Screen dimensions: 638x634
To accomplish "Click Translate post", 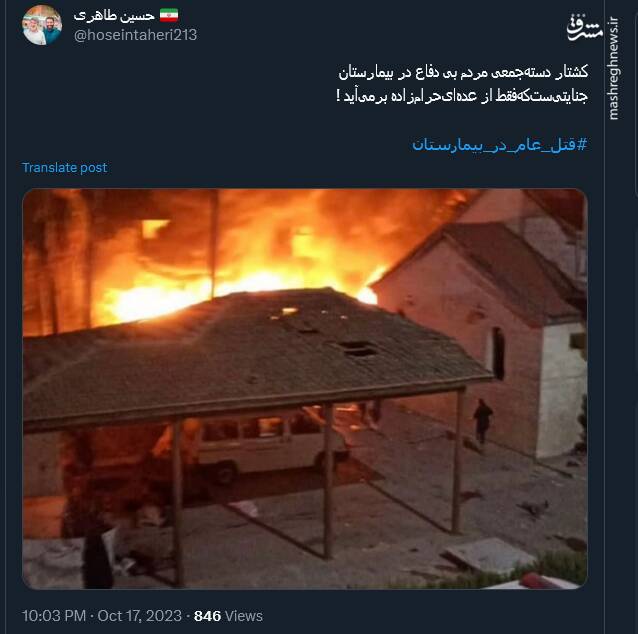I will (65, 168).
